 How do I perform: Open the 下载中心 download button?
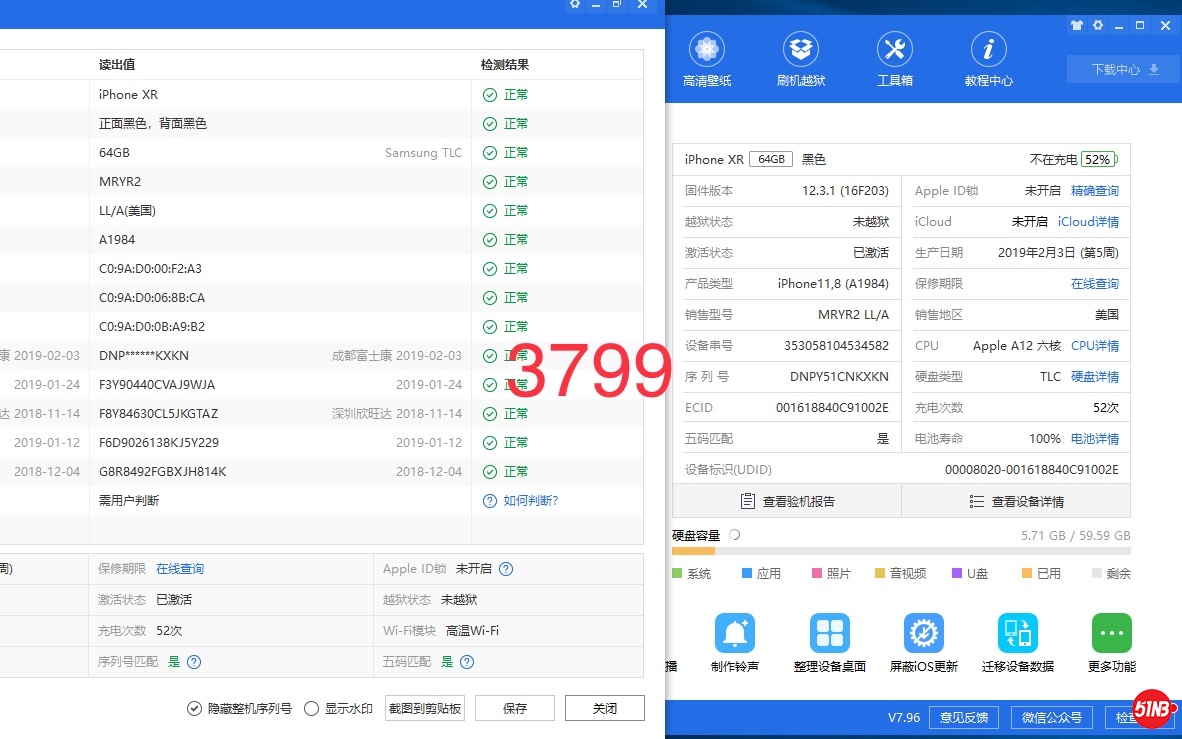click(x=1124, y=69)
